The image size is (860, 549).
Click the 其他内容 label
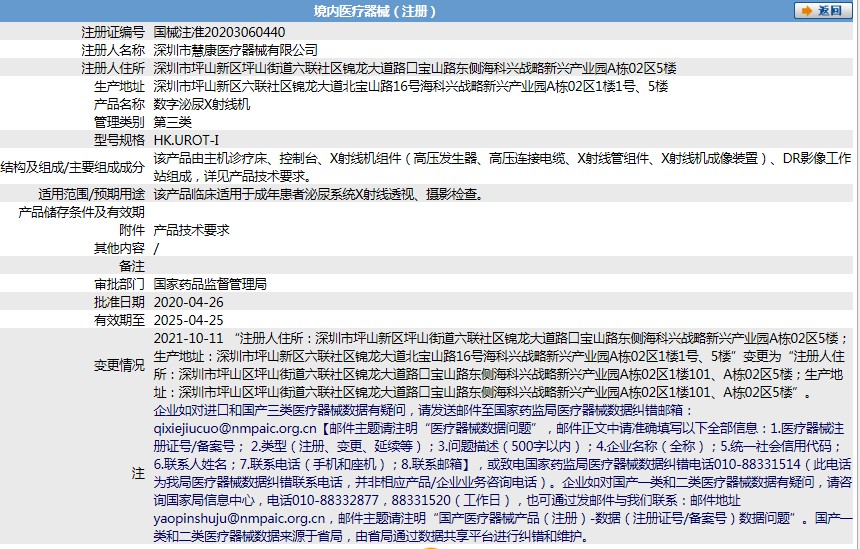tap(120, 248)
